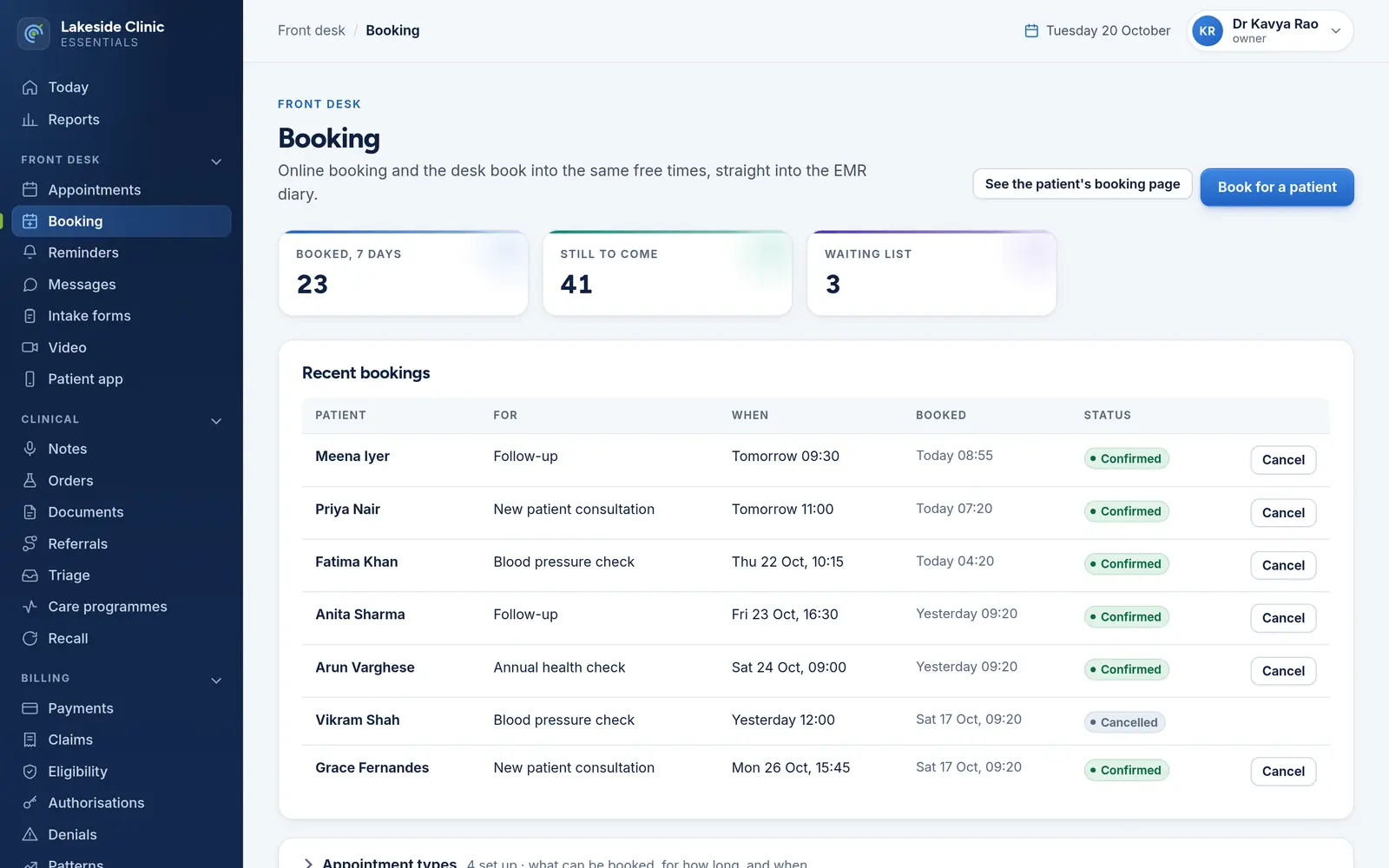The image size is (1389, 868).
Task: Open Intake forms in sidebar
Action: (122, 316)
